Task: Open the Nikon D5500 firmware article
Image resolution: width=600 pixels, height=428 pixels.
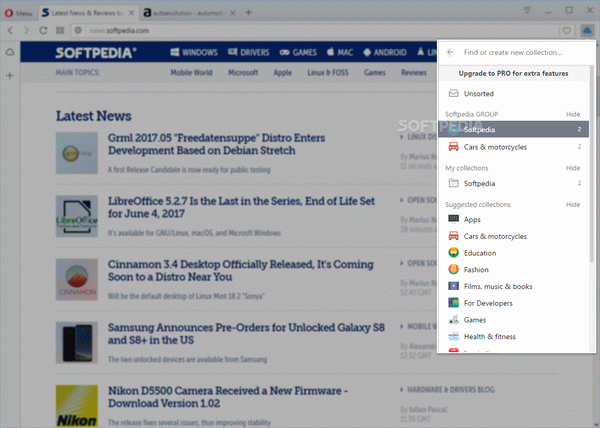Action: [228, 397]
